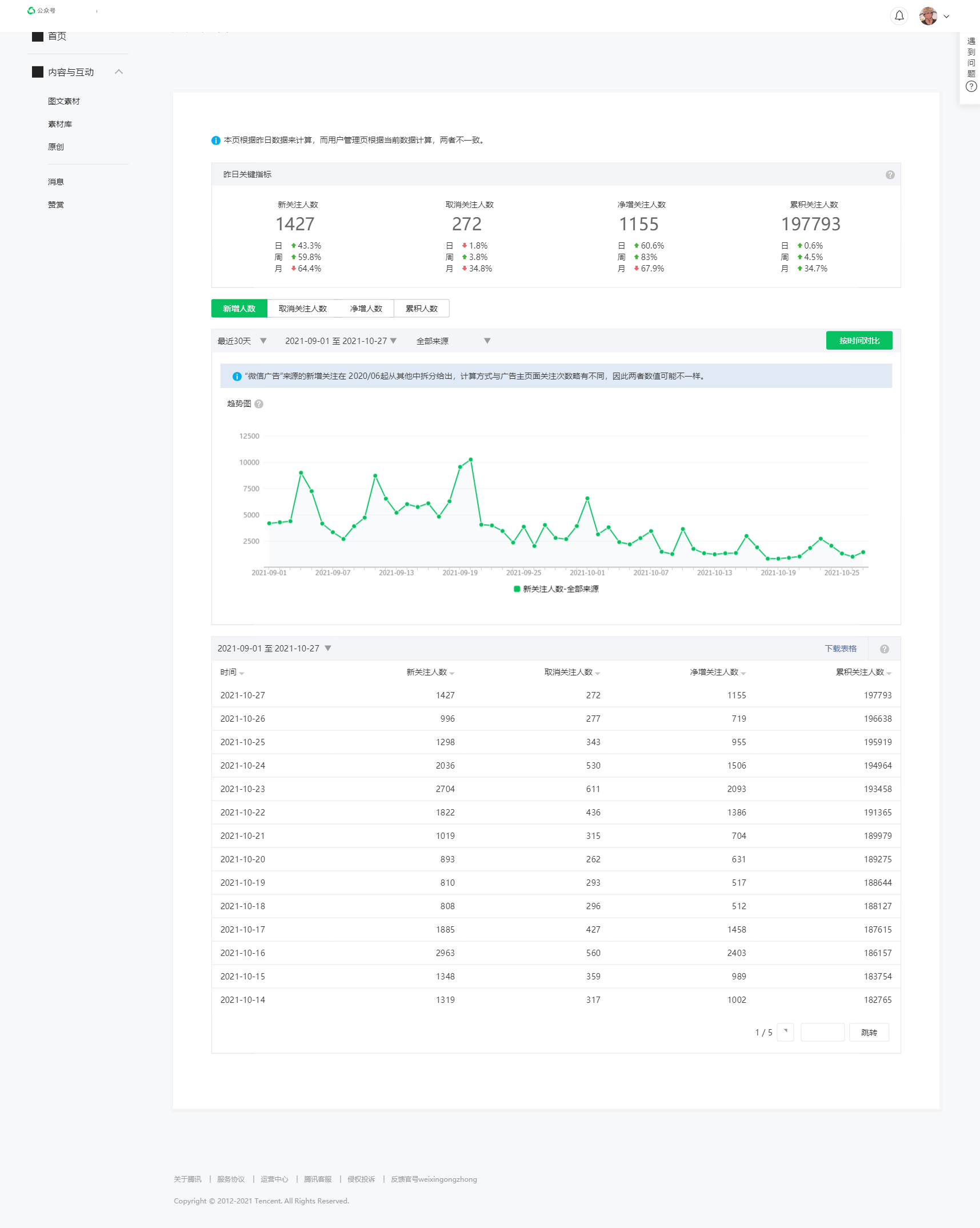The image size is (980, 1228).
Task: Switch to the 累积人数 tab
Action: point(421,309)
